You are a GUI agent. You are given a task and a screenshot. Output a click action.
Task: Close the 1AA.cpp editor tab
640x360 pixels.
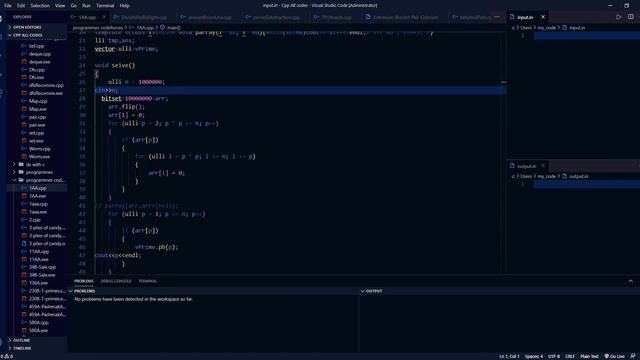104,17
